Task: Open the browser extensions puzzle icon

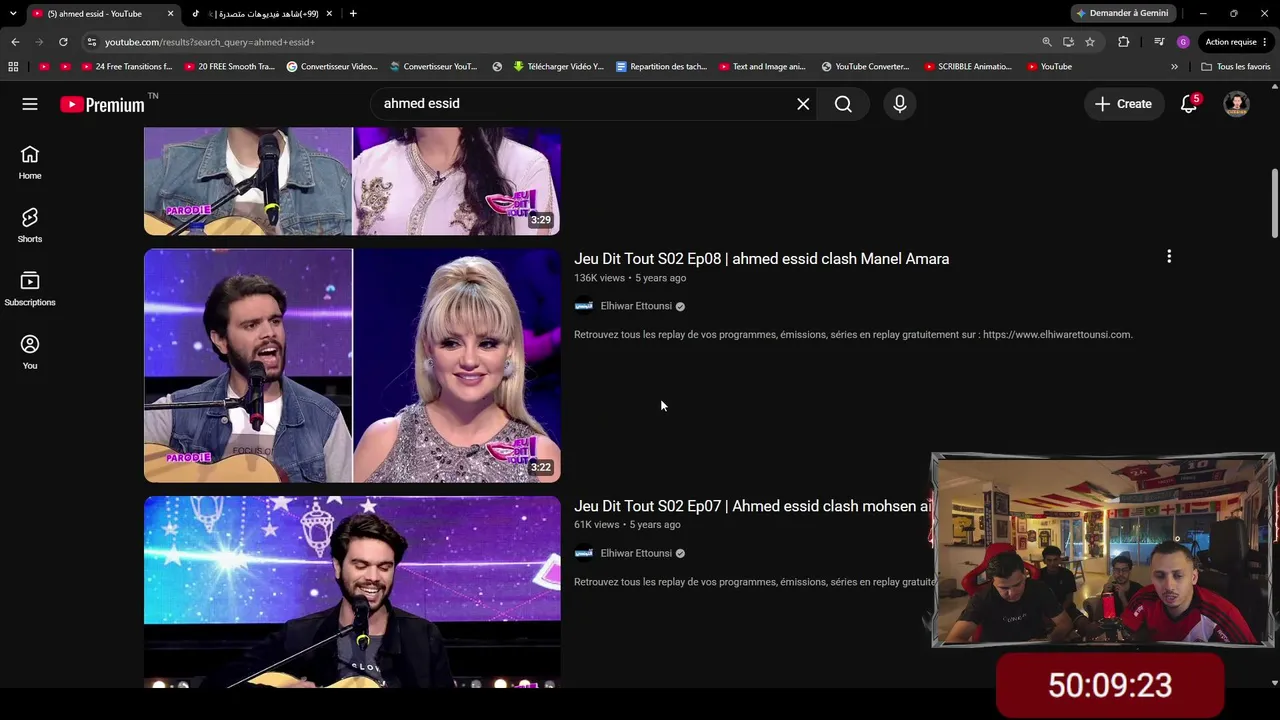Action: click(1124, 42)
